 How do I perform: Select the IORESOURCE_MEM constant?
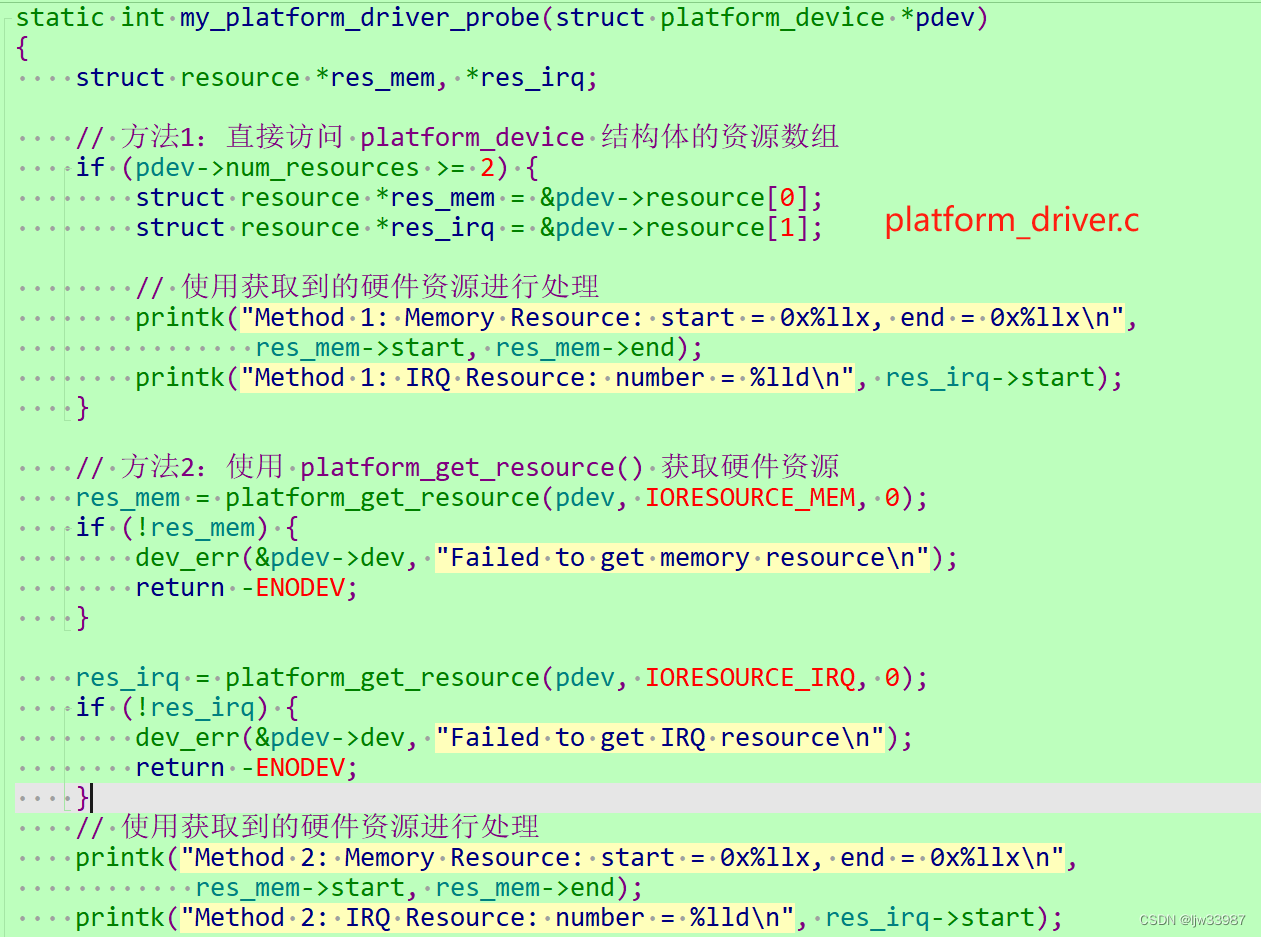click(x=750, y=497)
